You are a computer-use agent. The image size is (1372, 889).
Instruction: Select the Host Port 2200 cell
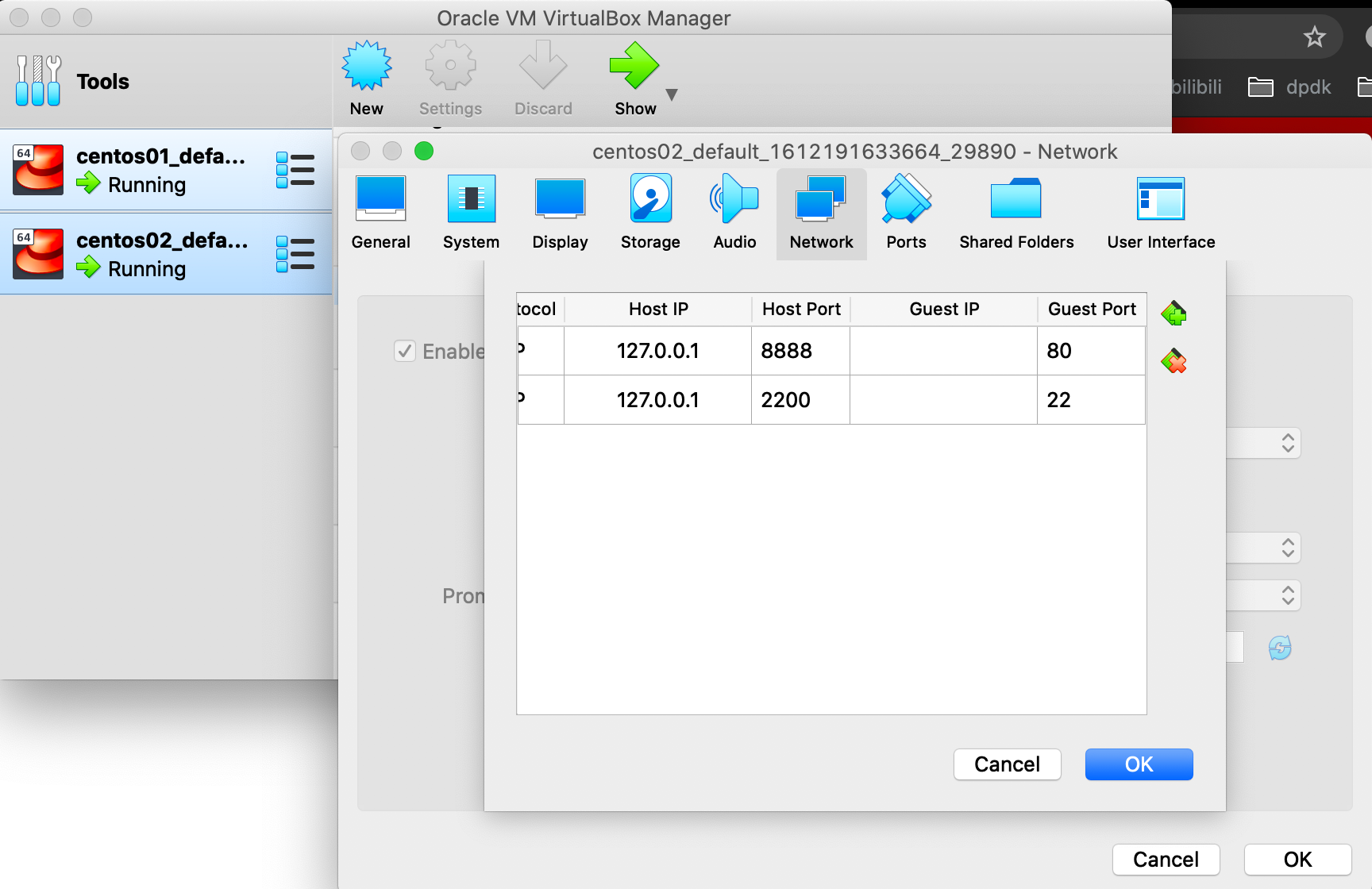(x=801, y=400)
